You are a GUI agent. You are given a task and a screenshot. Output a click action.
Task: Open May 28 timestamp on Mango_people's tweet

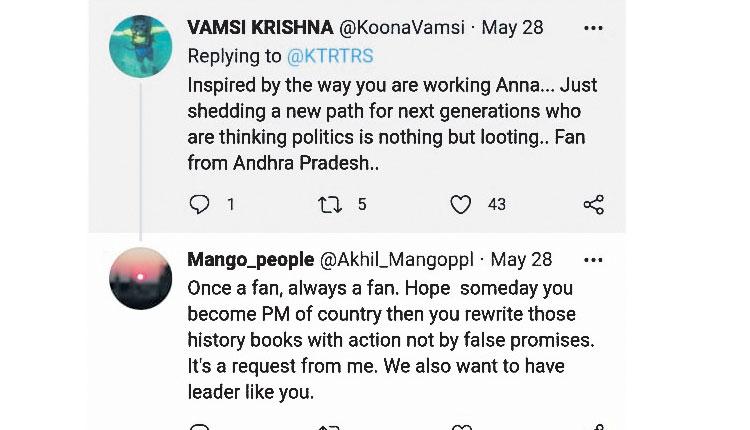(520, 260)
